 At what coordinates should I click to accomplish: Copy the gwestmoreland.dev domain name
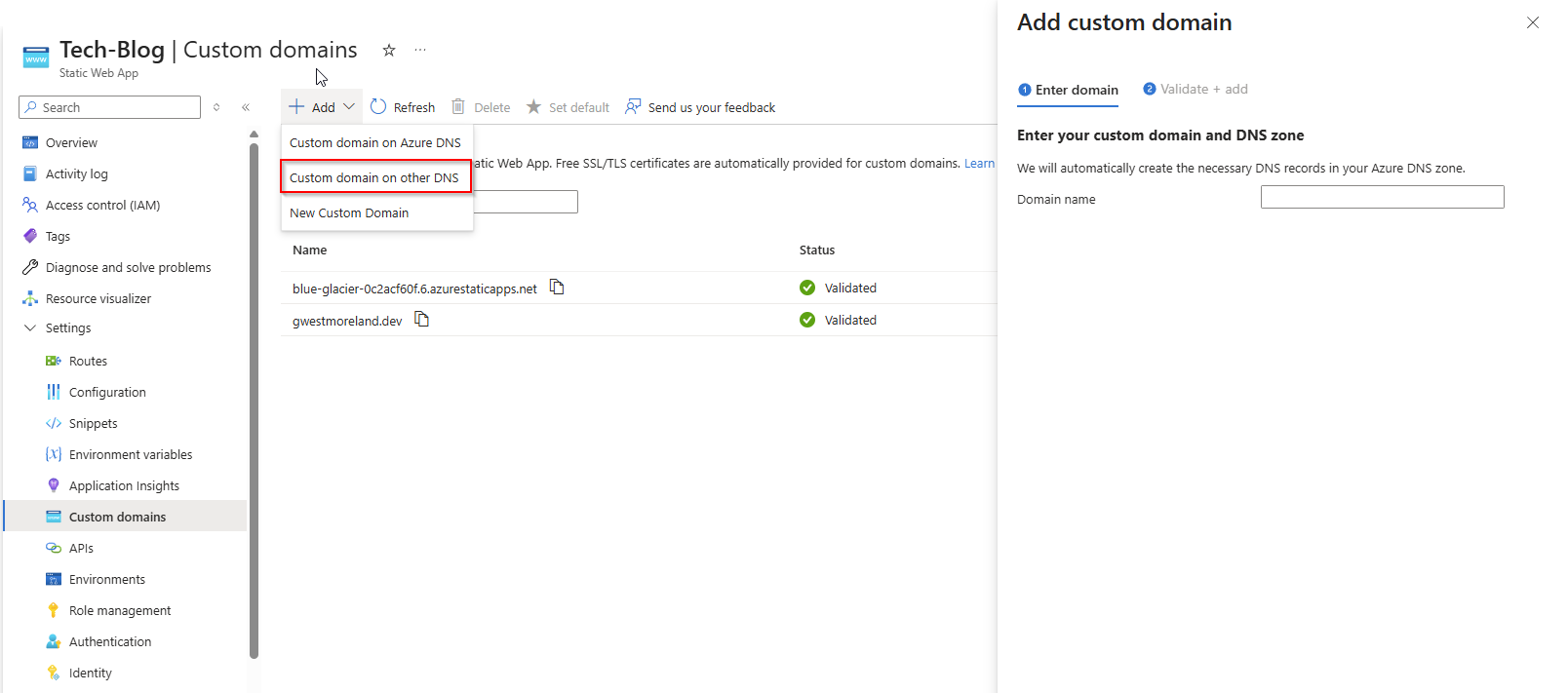pos(422,319)
